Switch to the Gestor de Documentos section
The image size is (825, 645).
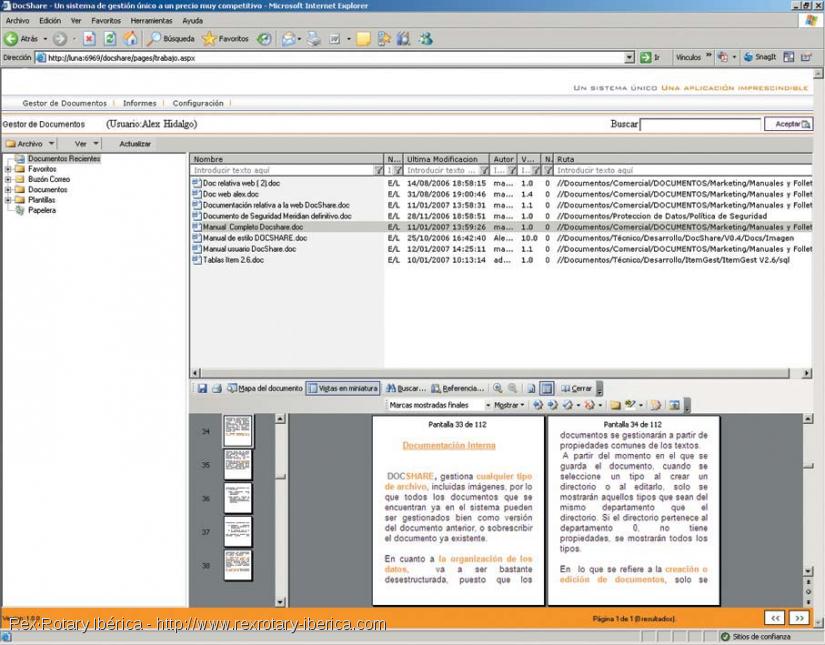(65, 104)
